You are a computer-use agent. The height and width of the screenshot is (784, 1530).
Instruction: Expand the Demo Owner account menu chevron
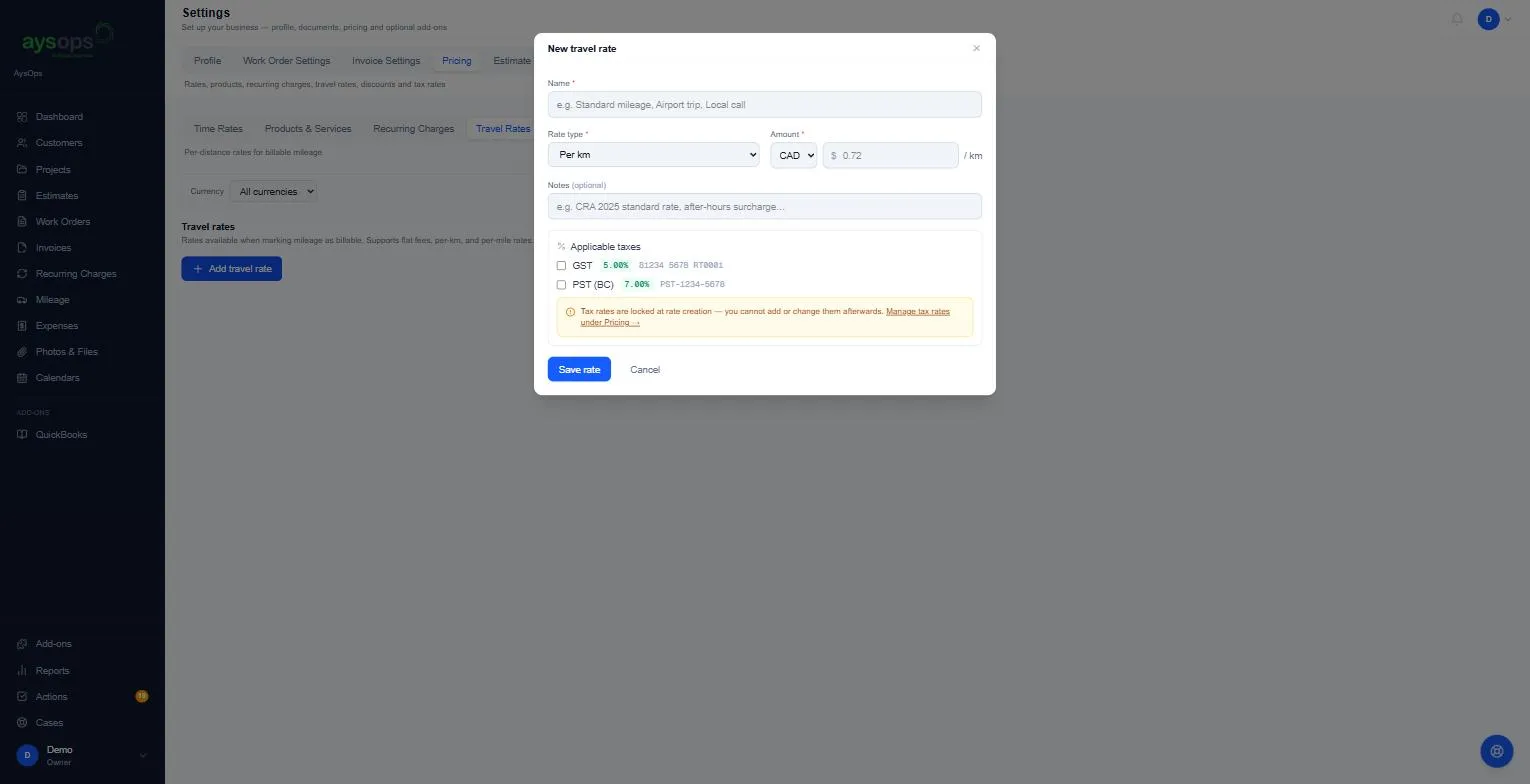pos(143,756)
